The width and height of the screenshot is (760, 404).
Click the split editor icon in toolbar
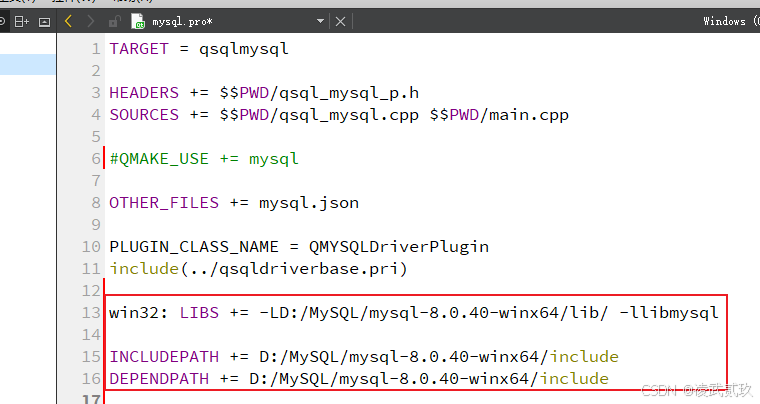click(x=21, y=21)
